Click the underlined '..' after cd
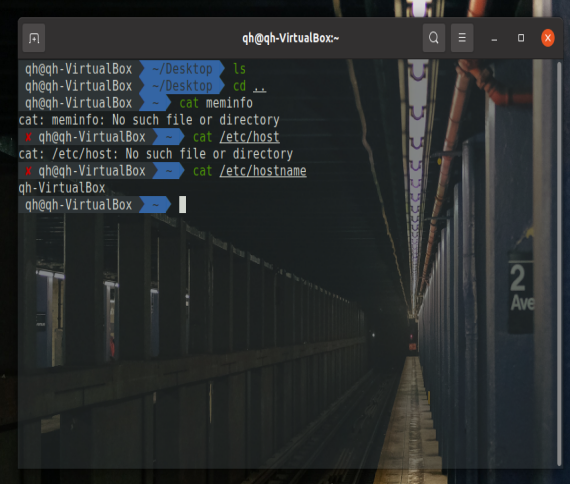Image resolution: width=570 pixels, height=484 pixels. coord(260,88)
